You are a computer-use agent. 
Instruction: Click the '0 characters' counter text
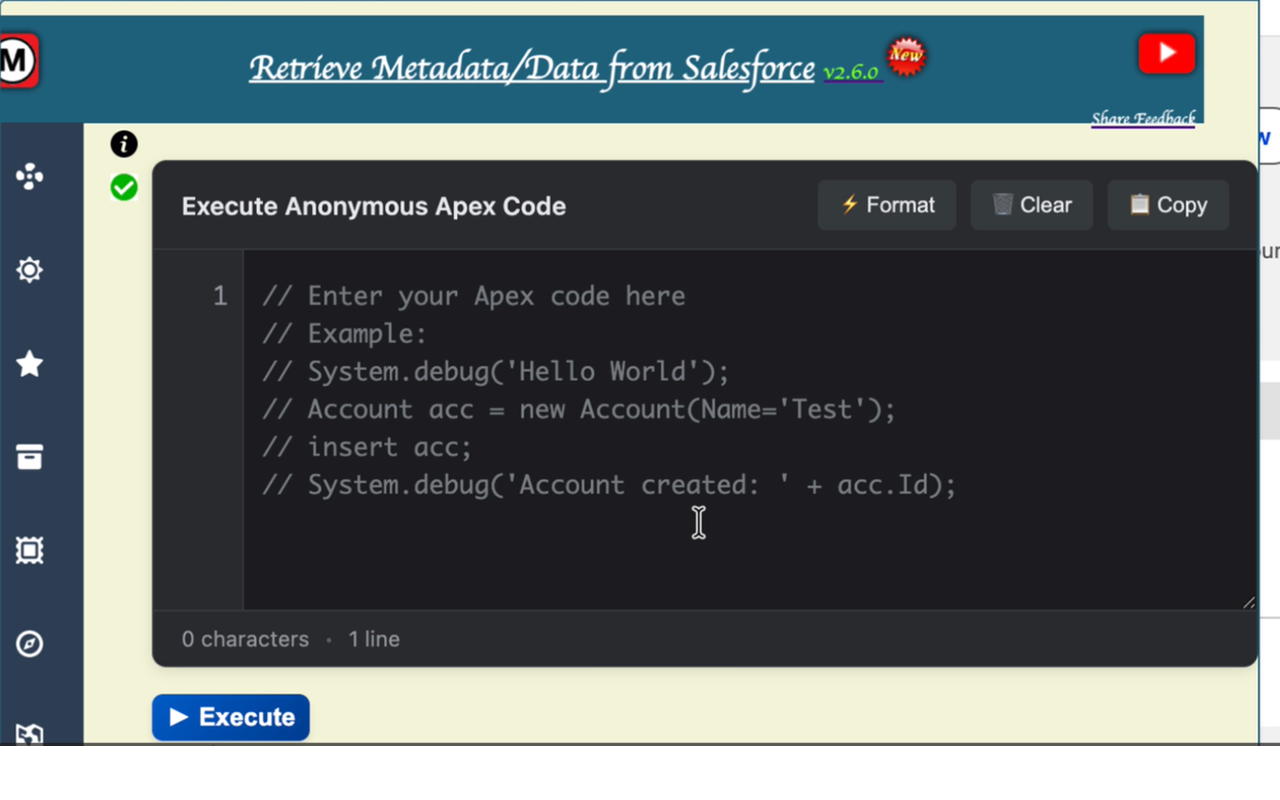245,639
